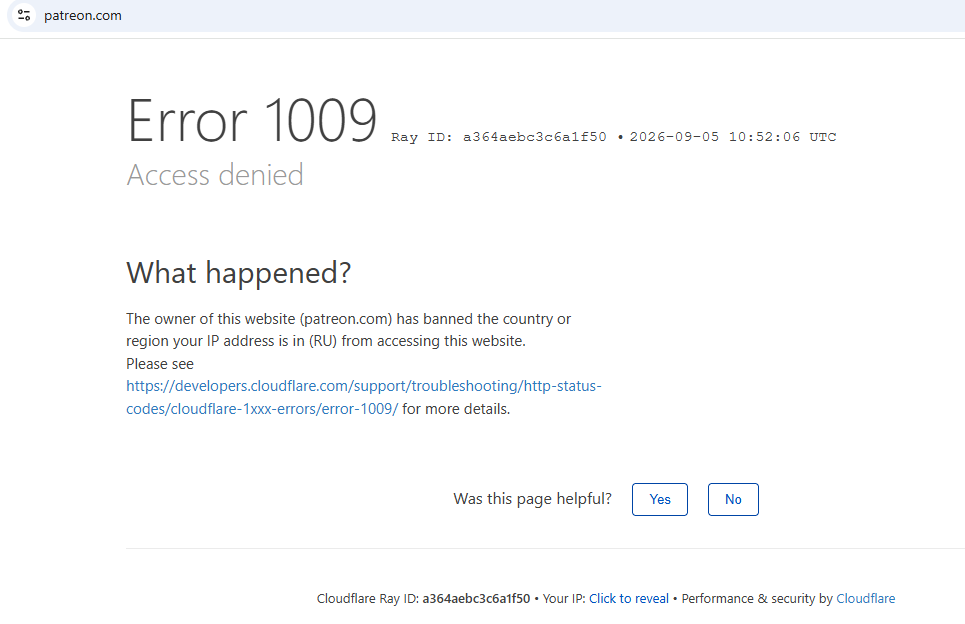The width and height of the screenshot is (965, 624).
Task: Click the Access denied subheading
Action: 215,175
